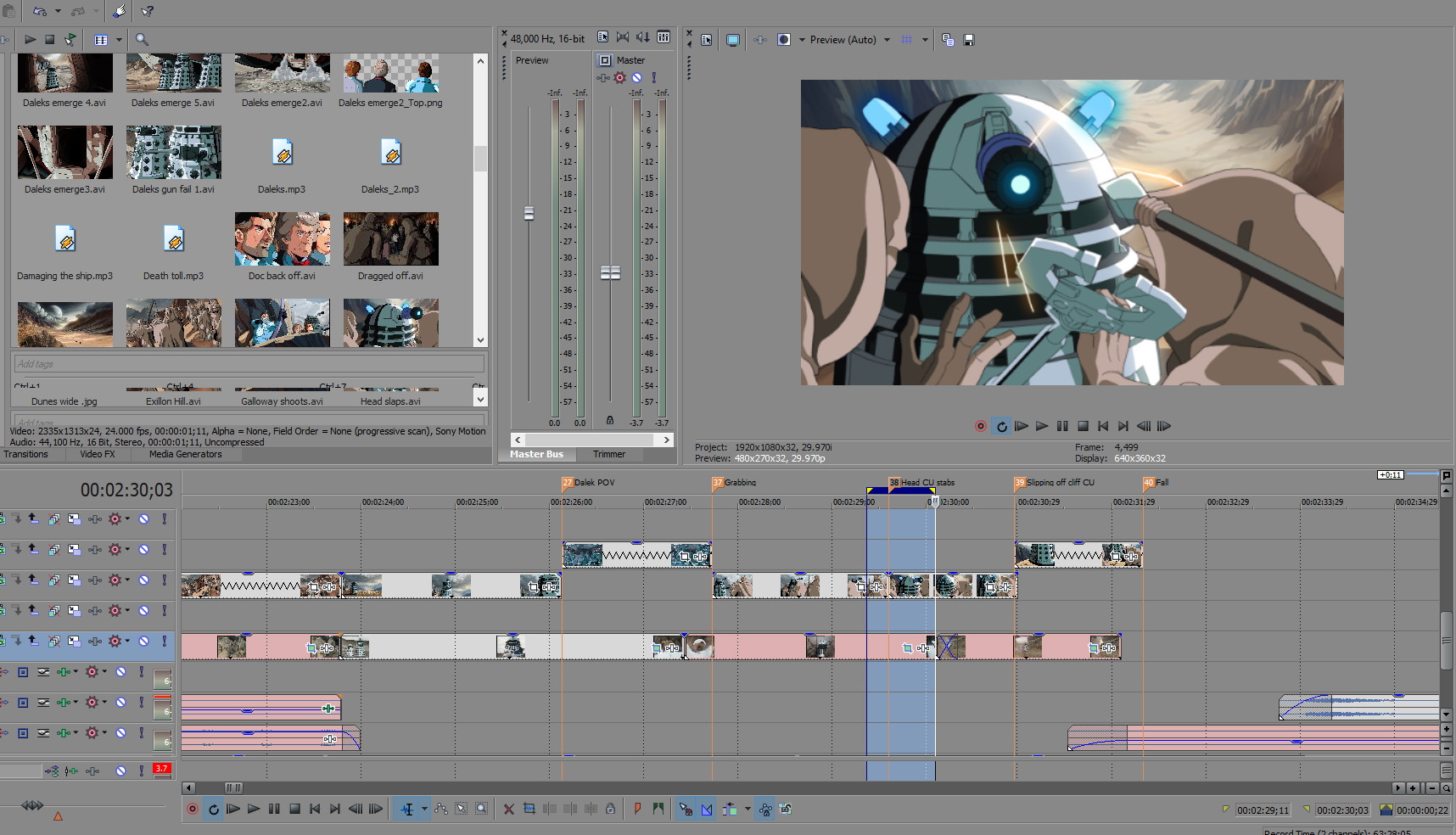
Task: Toggle auto preview in Project Media toolbar
Action: click(70, 39)
